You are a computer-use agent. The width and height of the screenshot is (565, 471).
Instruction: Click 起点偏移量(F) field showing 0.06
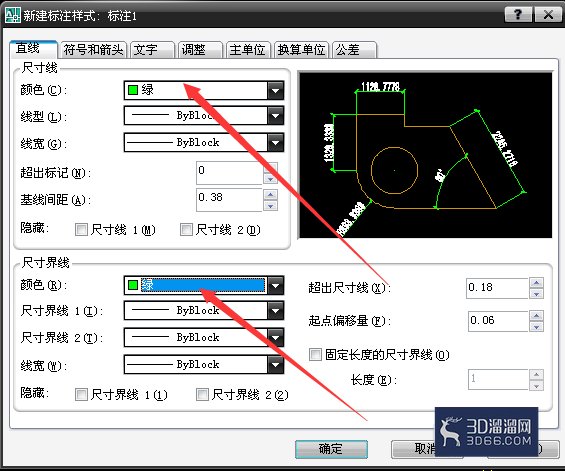[x=498, y=321]
